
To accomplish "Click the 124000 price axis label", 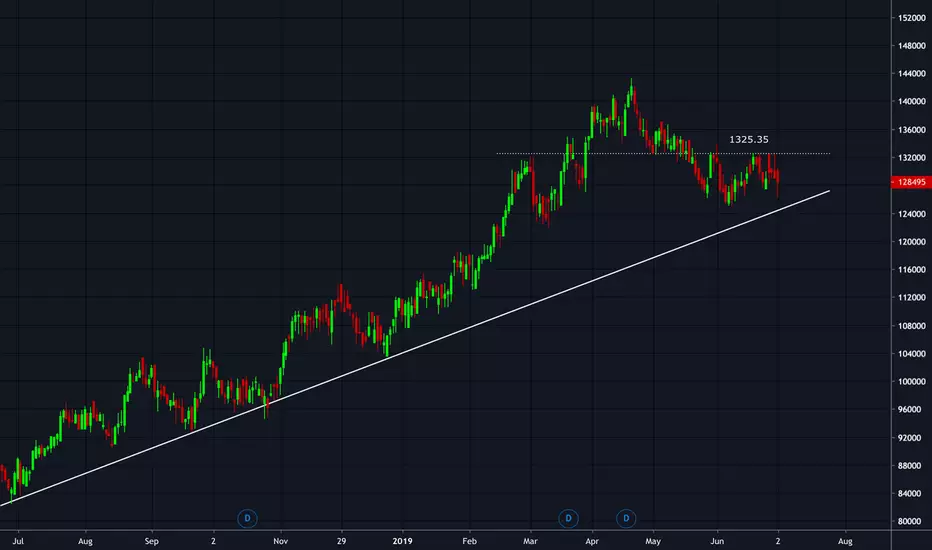I will pyautogui.click(x=912, y=213).
